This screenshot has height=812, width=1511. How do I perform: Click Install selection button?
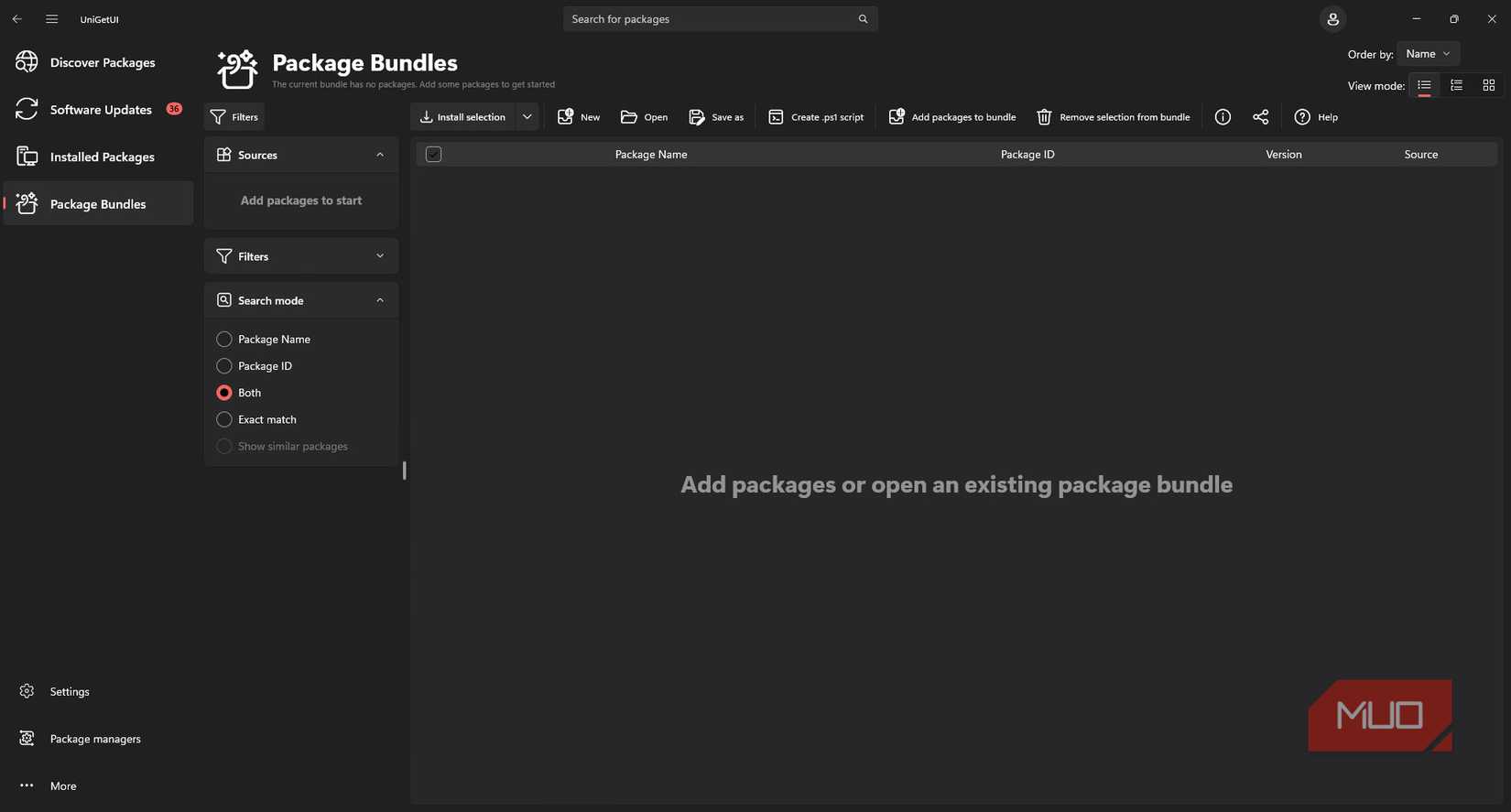pos(463,117)
